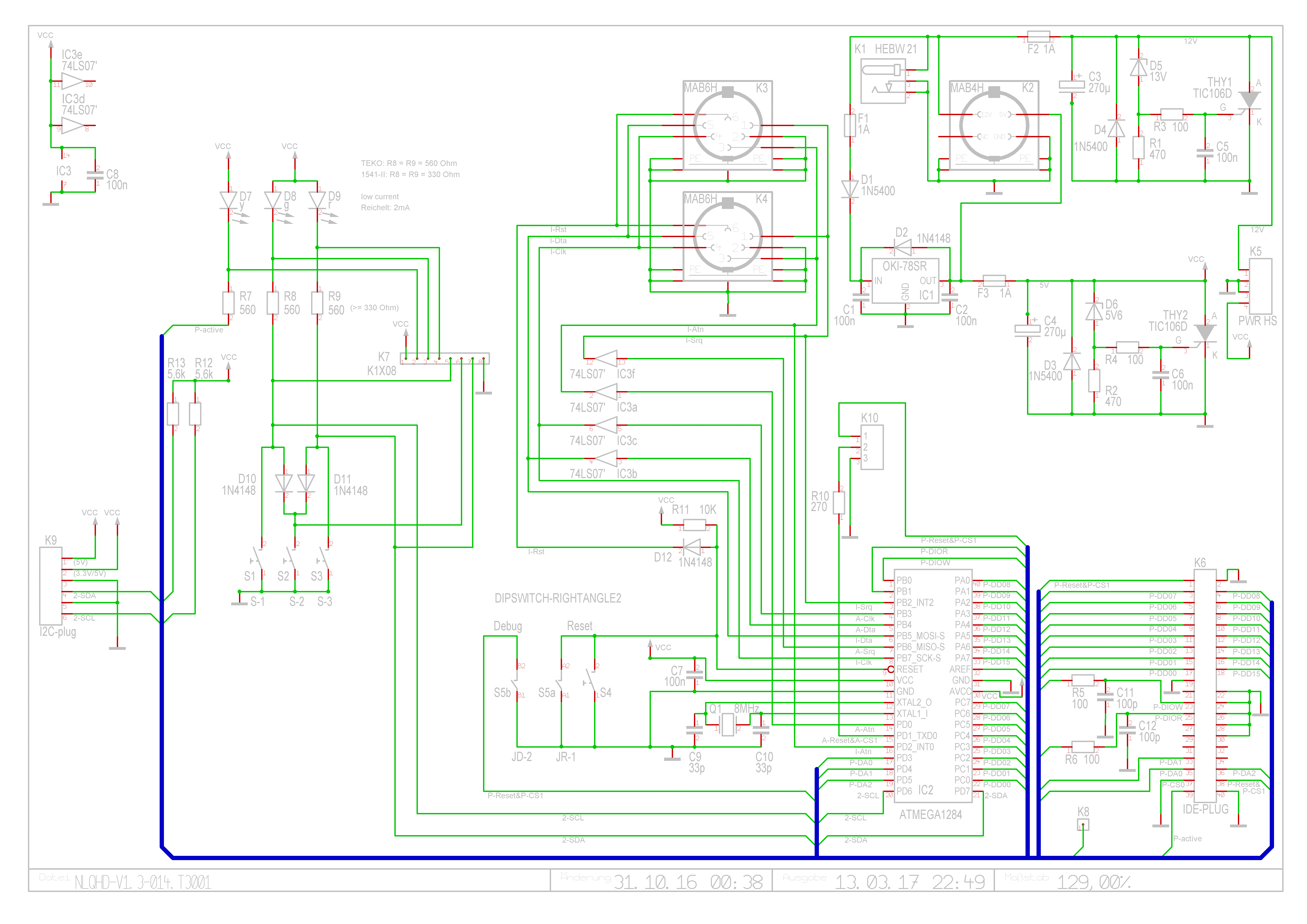Click the 'low current' note text
1307x924 pixels.
[x=380, y=197]
